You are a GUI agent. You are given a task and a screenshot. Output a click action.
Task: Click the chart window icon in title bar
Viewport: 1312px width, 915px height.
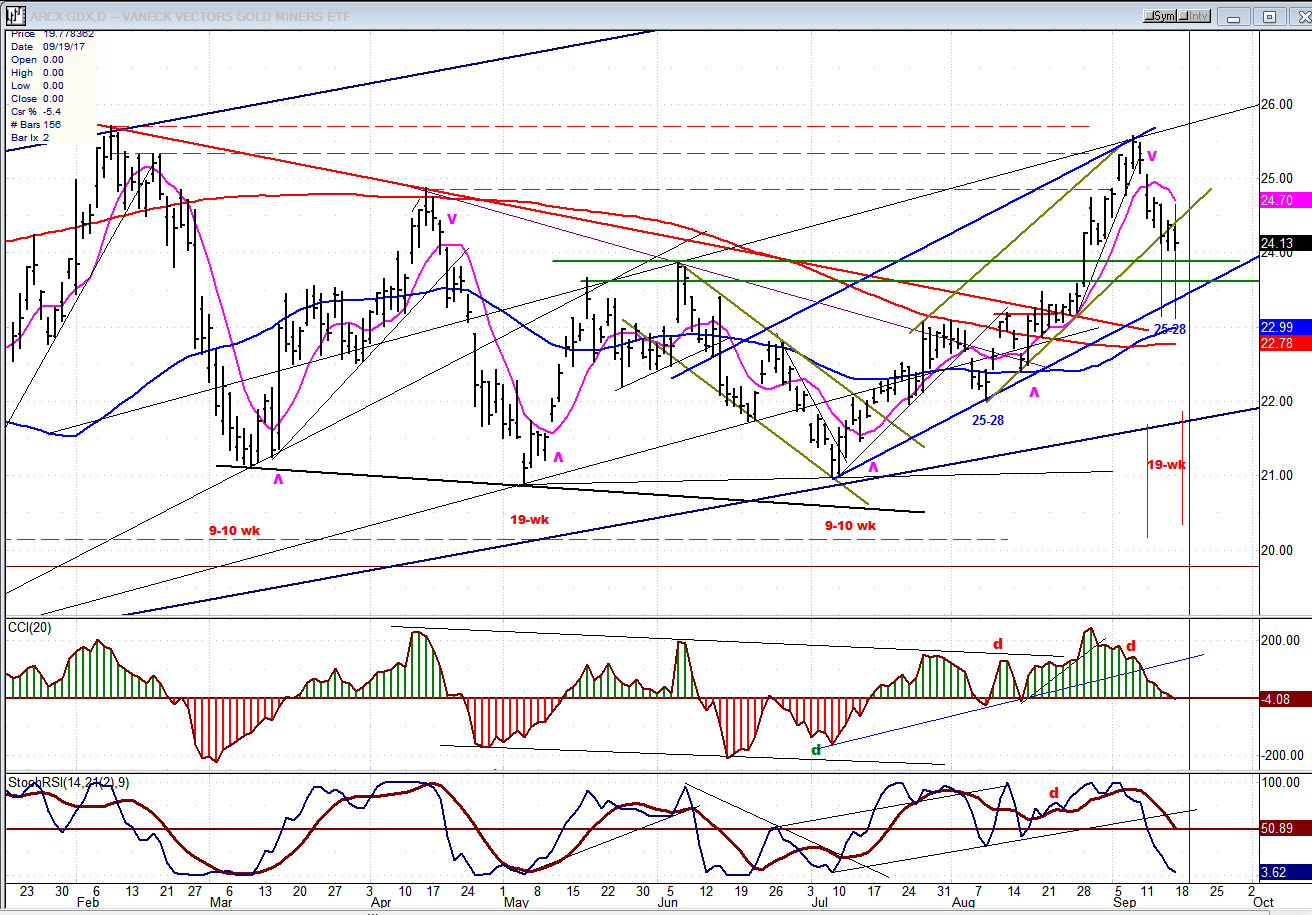pyautogui.click(x=15, y=16)
